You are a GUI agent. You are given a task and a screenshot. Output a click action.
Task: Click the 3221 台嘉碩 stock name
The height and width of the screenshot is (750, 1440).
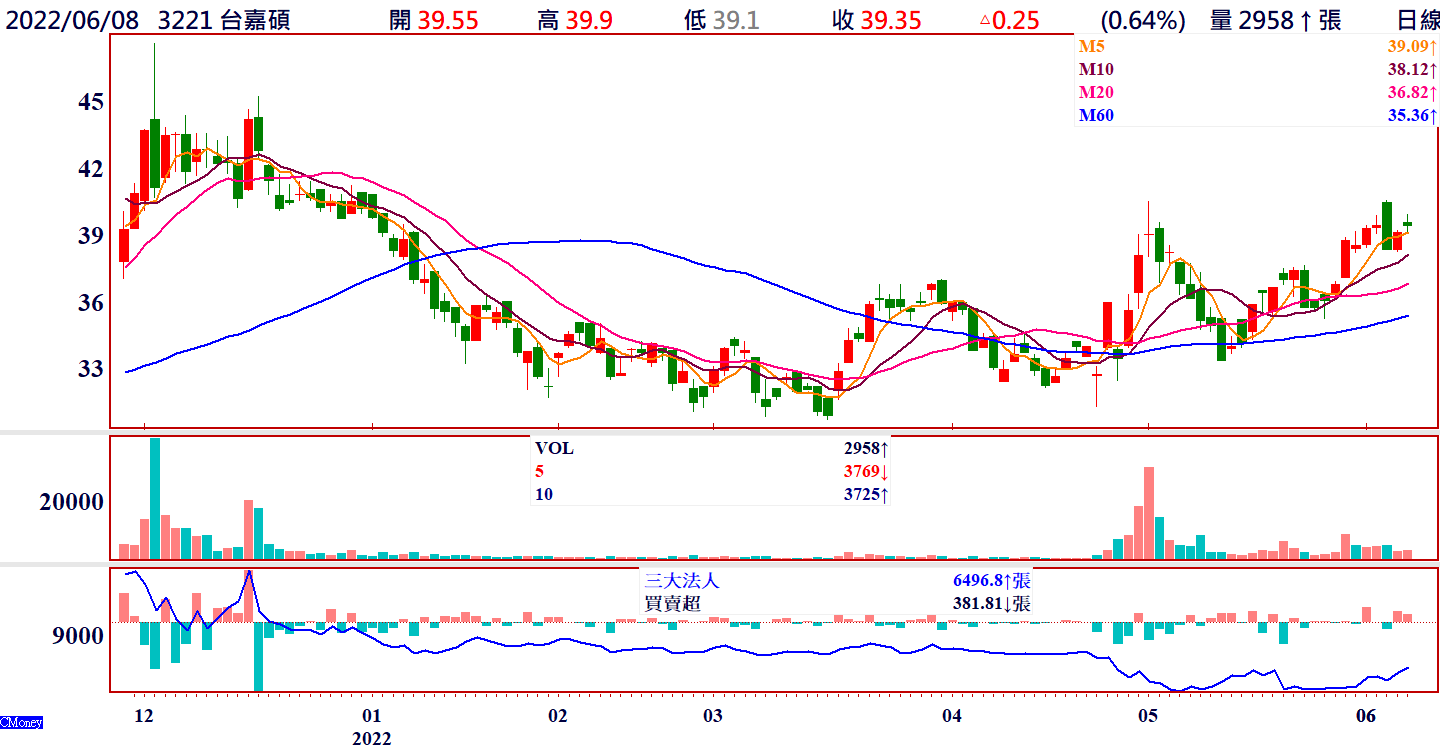point(224,21)
